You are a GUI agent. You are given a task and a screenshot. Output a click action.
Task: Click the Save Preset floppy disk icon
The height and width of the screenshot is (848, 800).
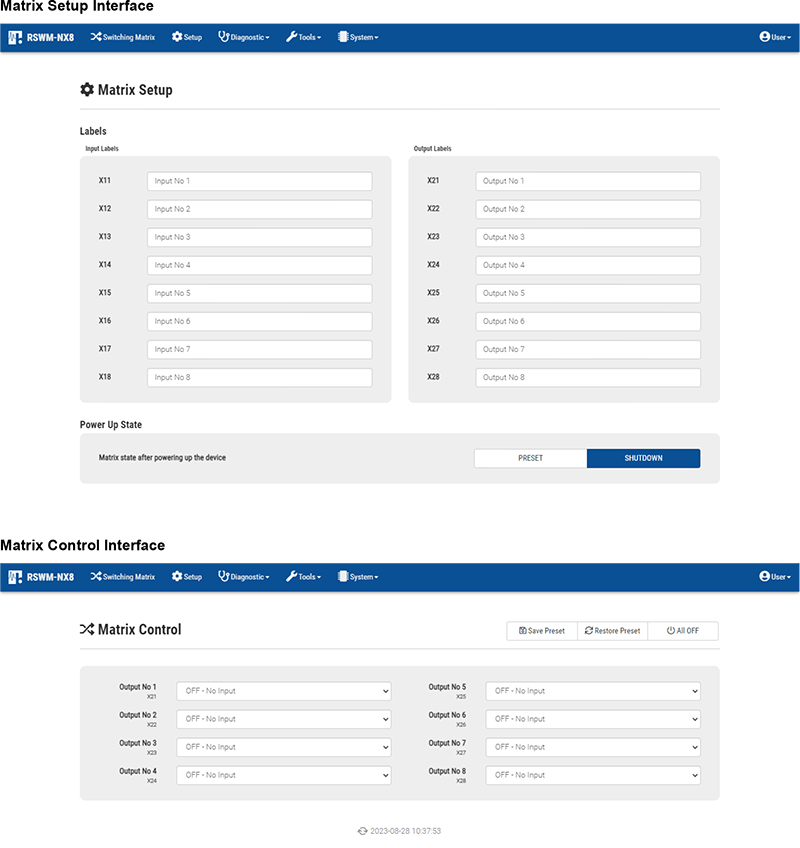[523, 631]
